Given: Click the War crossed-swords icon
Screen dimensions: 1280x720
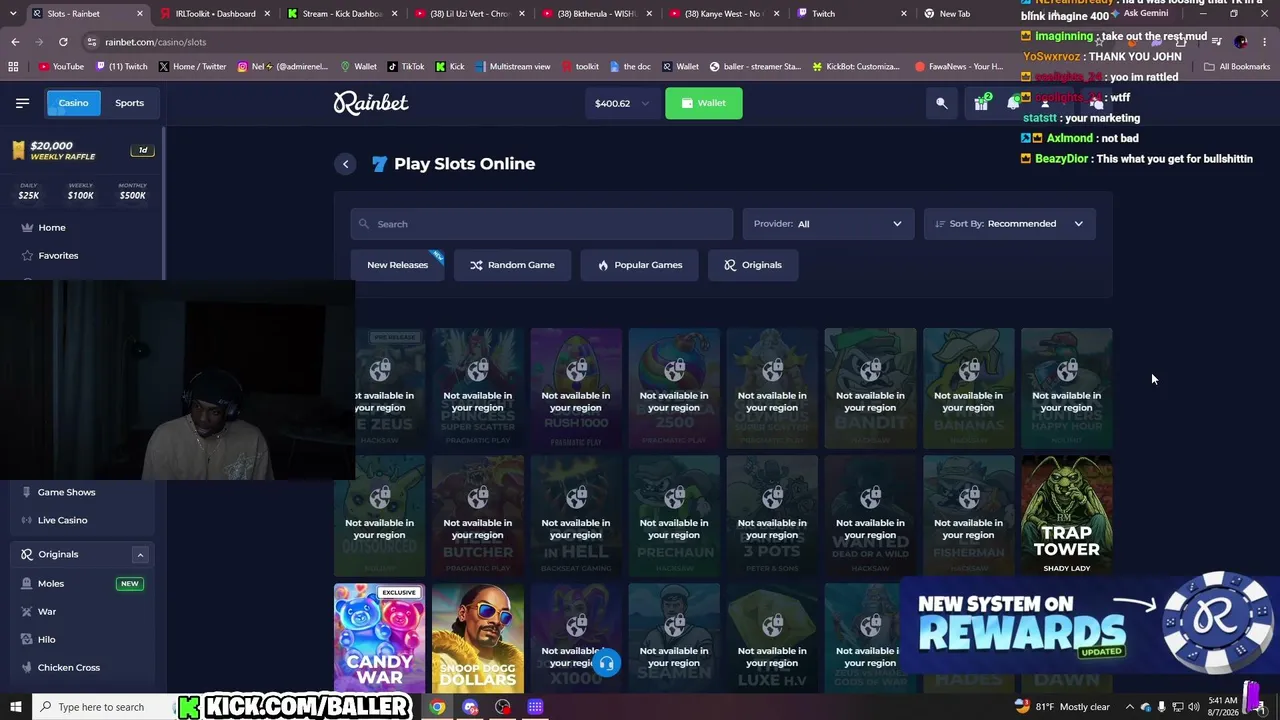Looking at the screenshot, I should point(26,612).
